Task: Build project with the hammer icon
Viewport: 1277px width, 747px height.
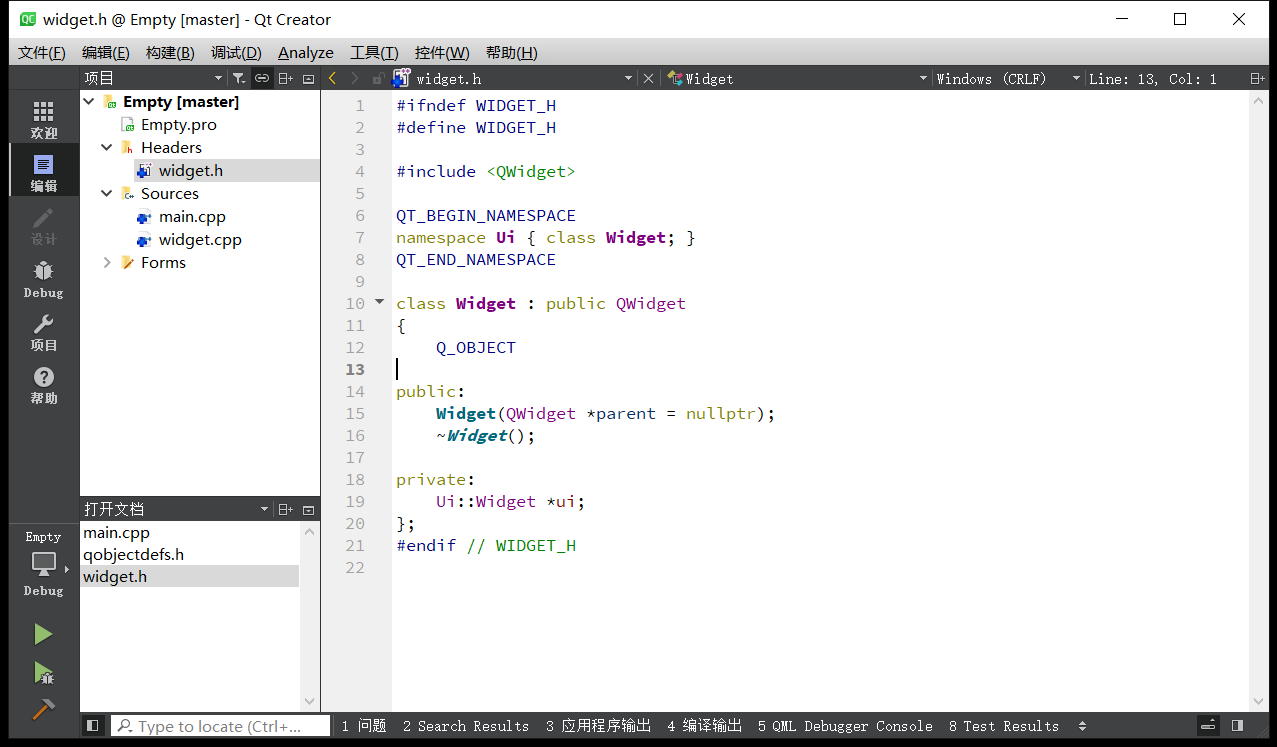Action: coord(43,709)
